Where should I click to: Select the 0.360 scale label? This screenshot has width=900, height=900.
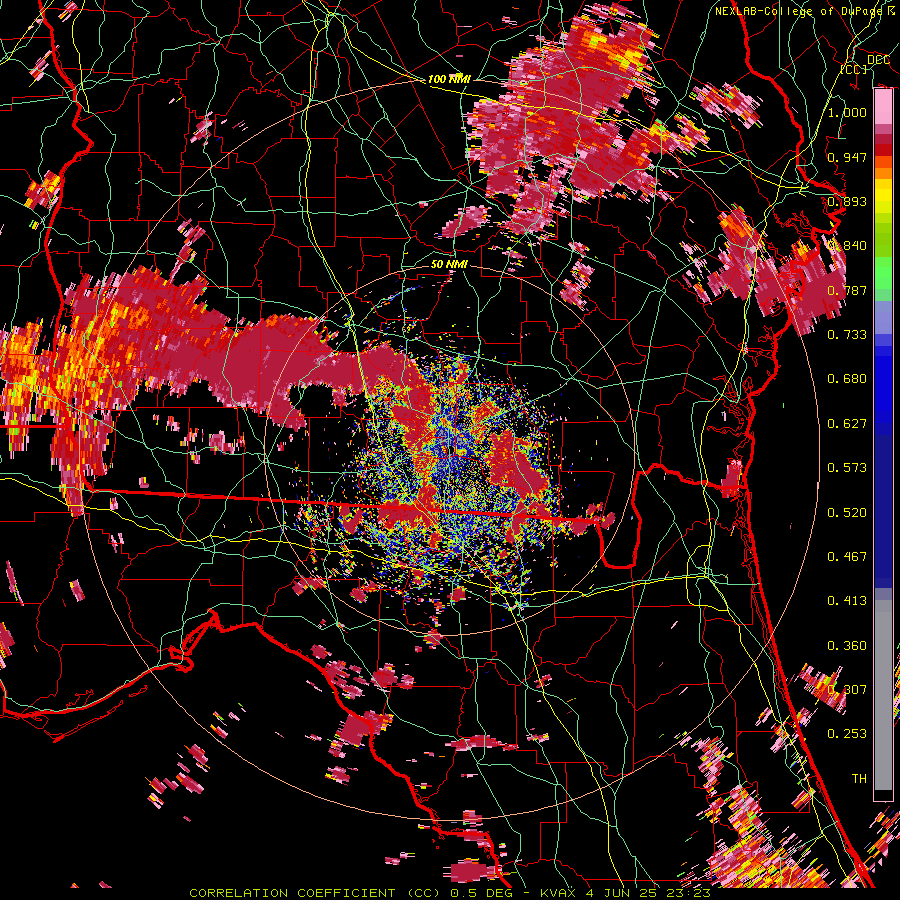pyautogui.click(x=847, y=646)
